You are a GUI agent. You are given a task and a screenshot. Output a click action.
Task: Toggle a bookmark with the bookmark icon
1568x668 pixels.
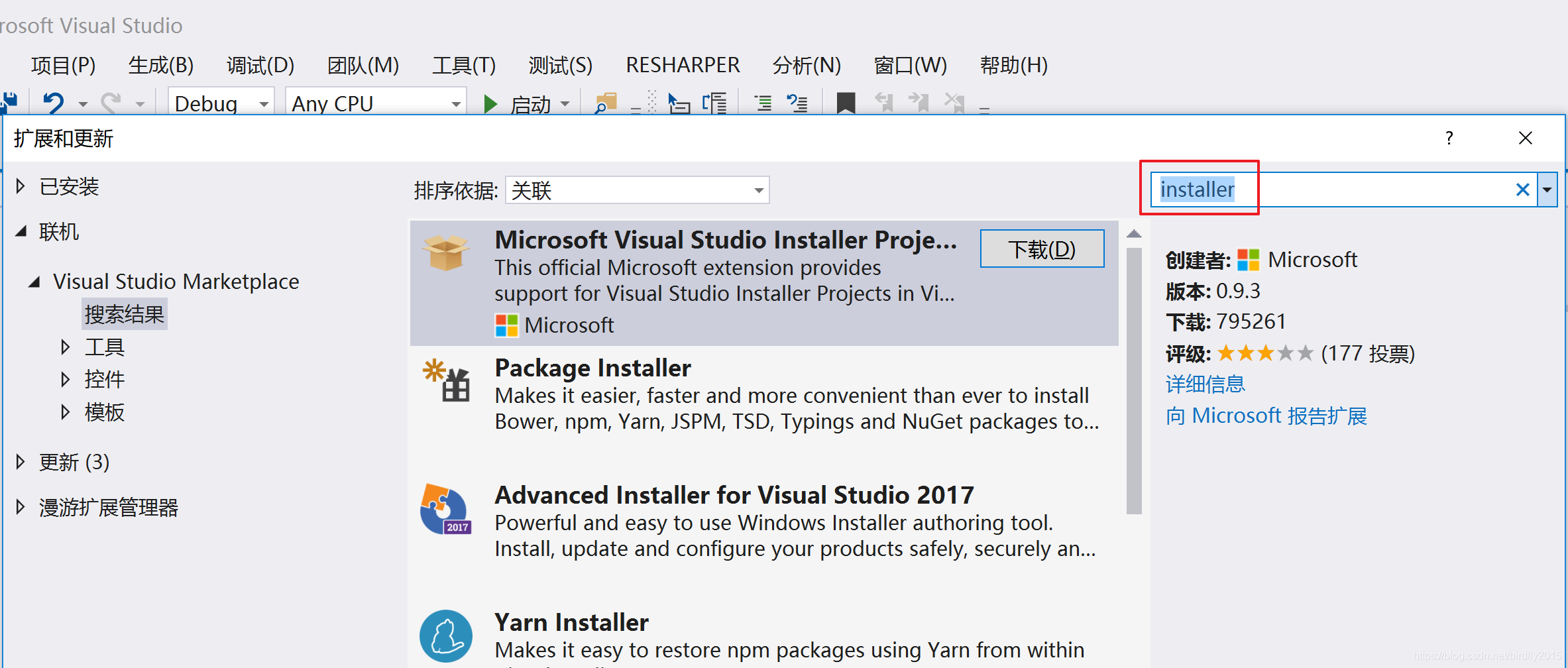846,103
